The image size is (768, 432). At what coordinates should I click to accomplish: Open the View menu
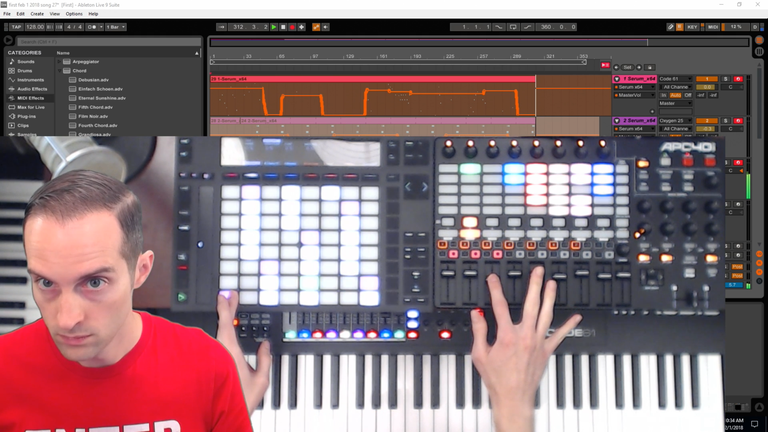tap(55, 14)
